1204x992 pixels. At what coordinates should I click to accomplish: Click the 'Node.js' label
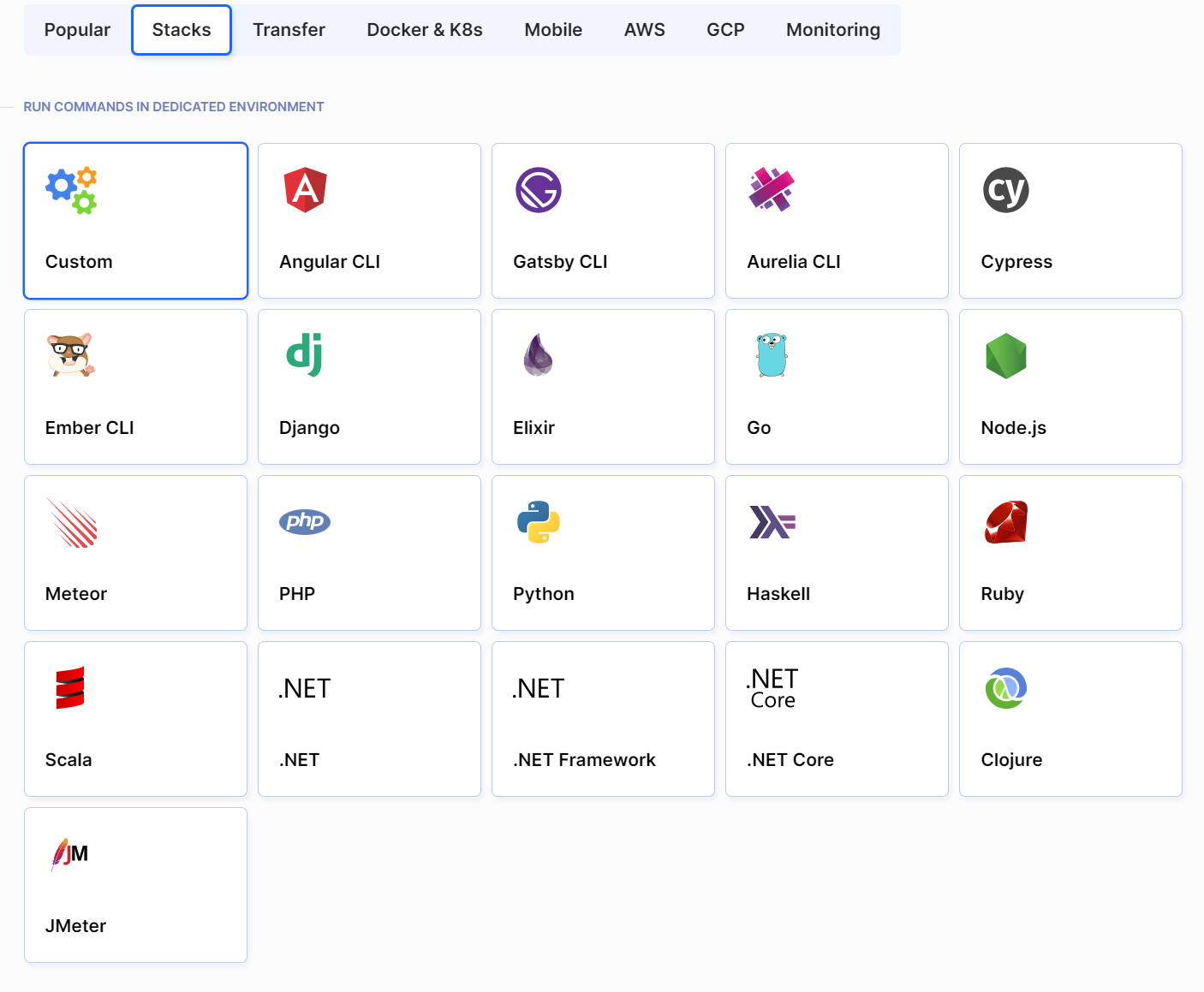pos(1014,428)
